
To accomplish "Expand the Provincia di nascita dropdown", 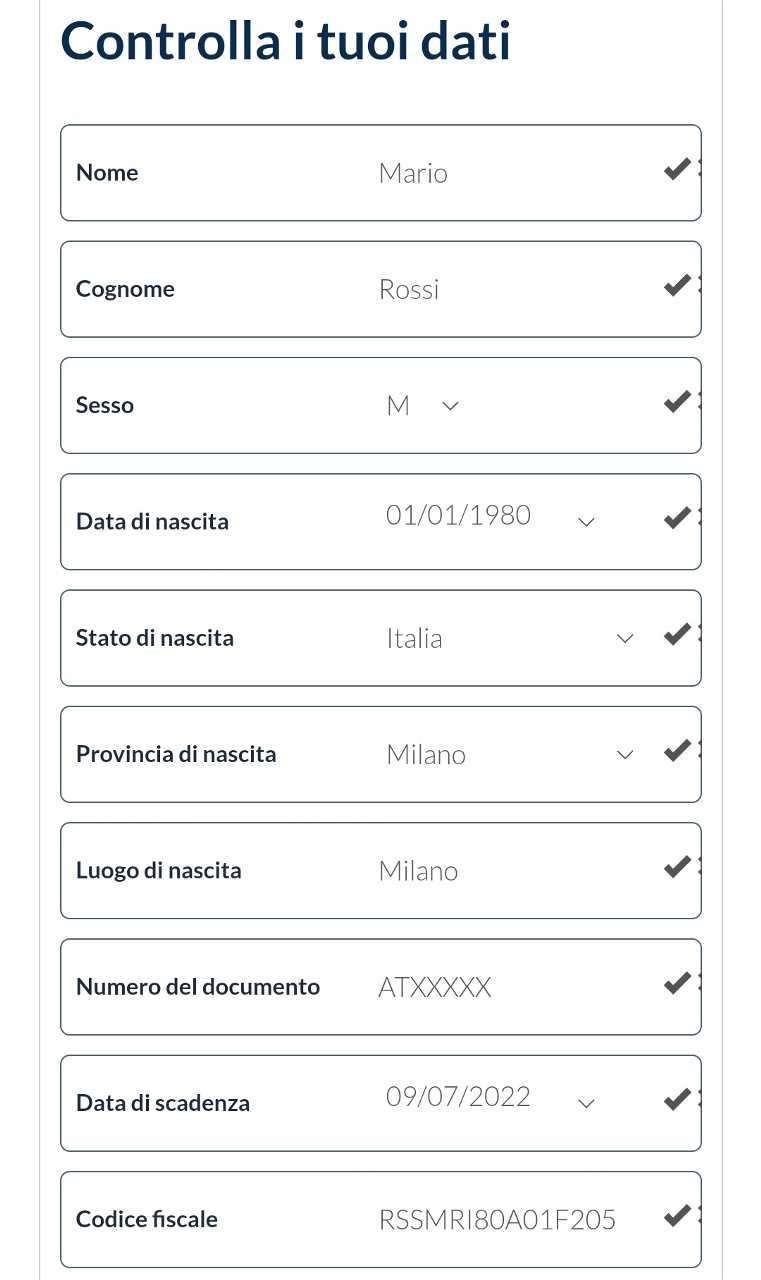I will coord(625,754).
